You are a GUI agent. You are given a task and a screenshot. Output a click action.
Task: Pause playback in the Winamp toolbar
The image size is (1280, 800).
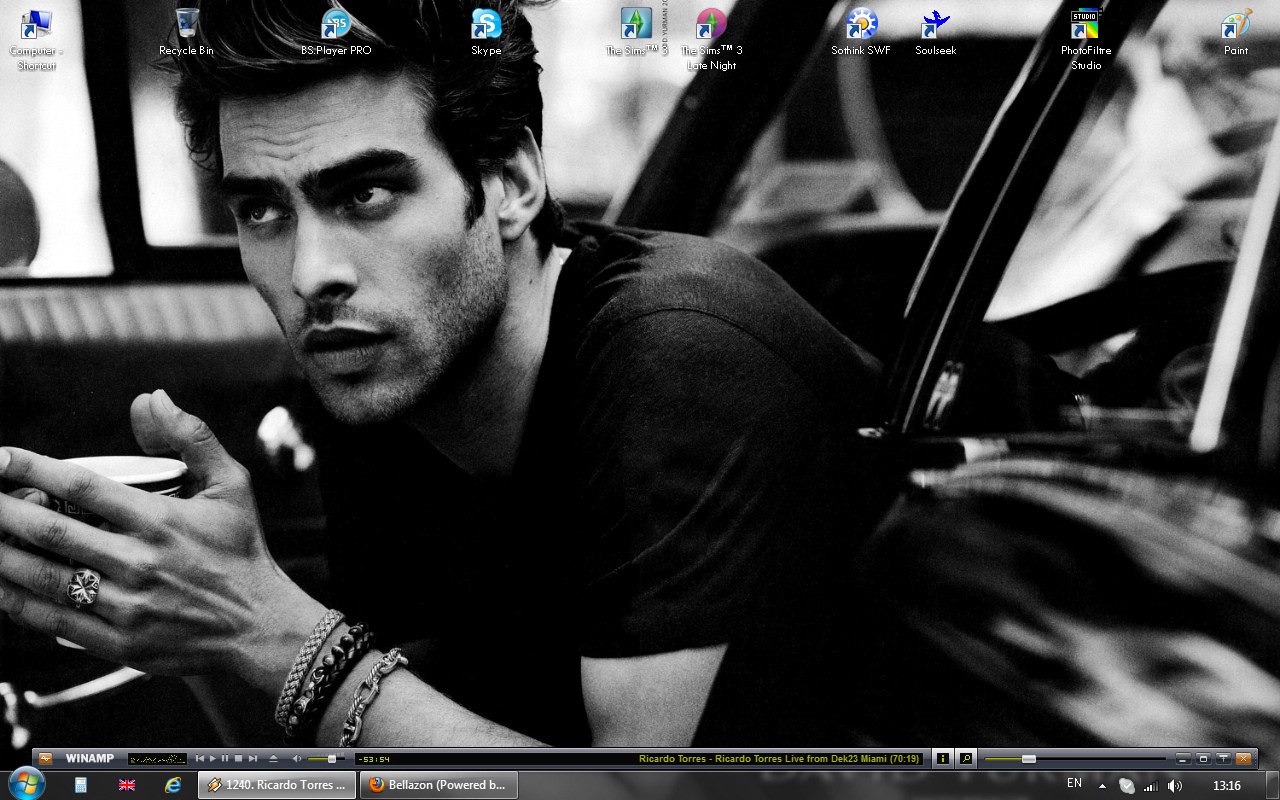pos(225,759)
